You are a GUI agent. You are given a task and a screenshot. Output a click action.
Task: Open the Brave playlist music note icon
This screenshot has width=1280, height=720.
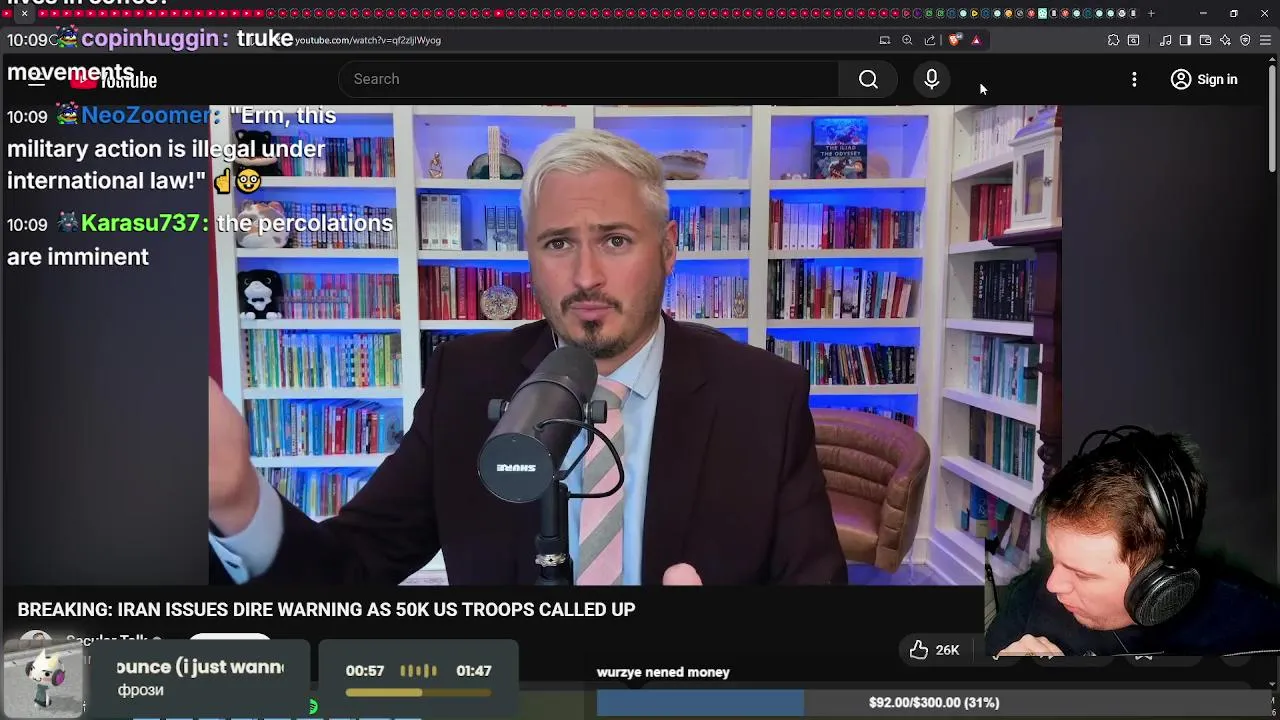[x=1165, y=40]
